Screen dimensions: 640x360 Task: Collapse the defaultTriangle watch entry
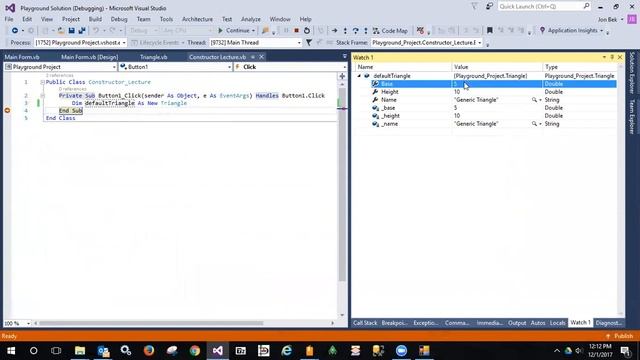click(x=359, y=76)
